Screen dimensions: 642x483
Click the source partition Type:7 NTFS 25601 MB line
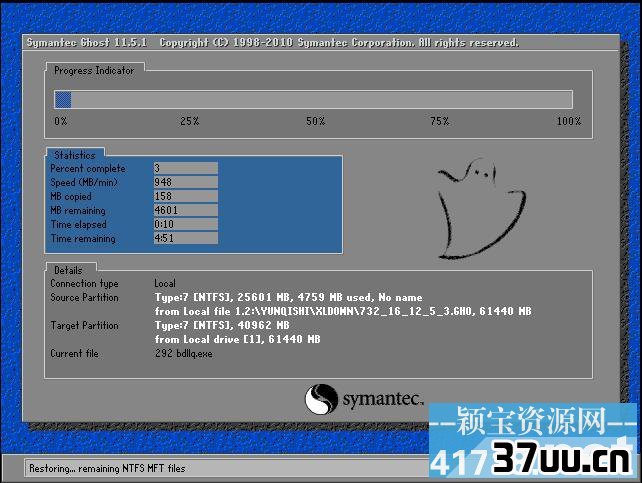288,297
